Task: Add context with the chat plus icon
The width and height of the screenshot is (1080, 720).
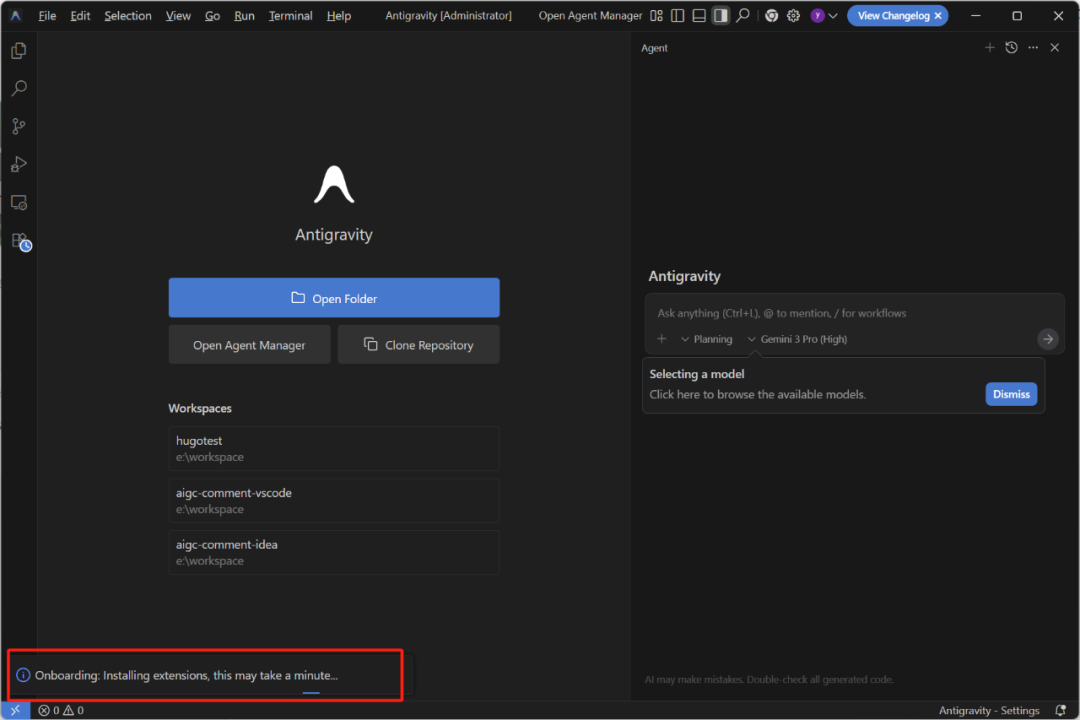Action: click(x=661, y=338)
